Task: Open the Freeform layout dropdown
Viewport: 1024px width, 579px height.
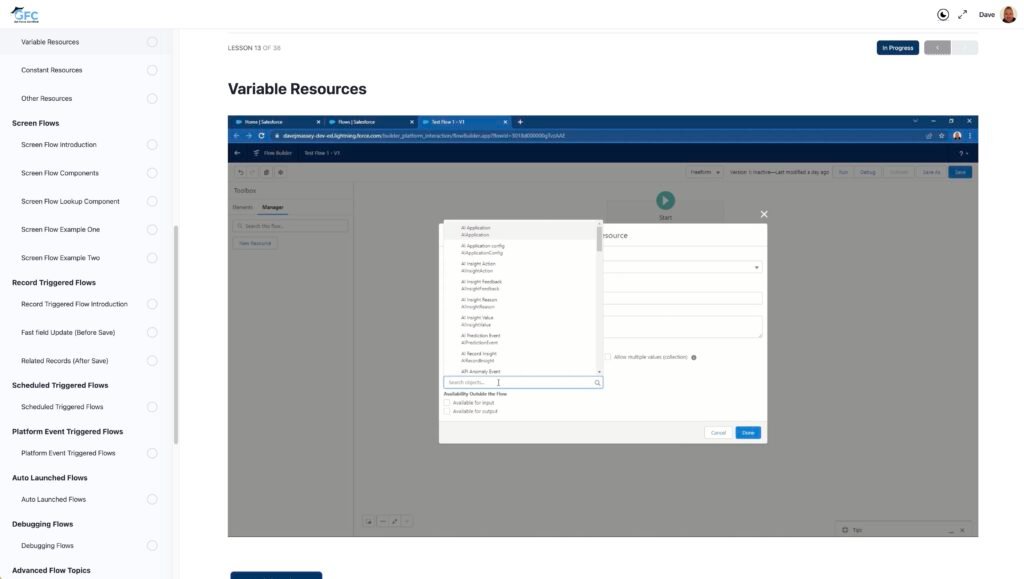Action: [x=705, y=172]
